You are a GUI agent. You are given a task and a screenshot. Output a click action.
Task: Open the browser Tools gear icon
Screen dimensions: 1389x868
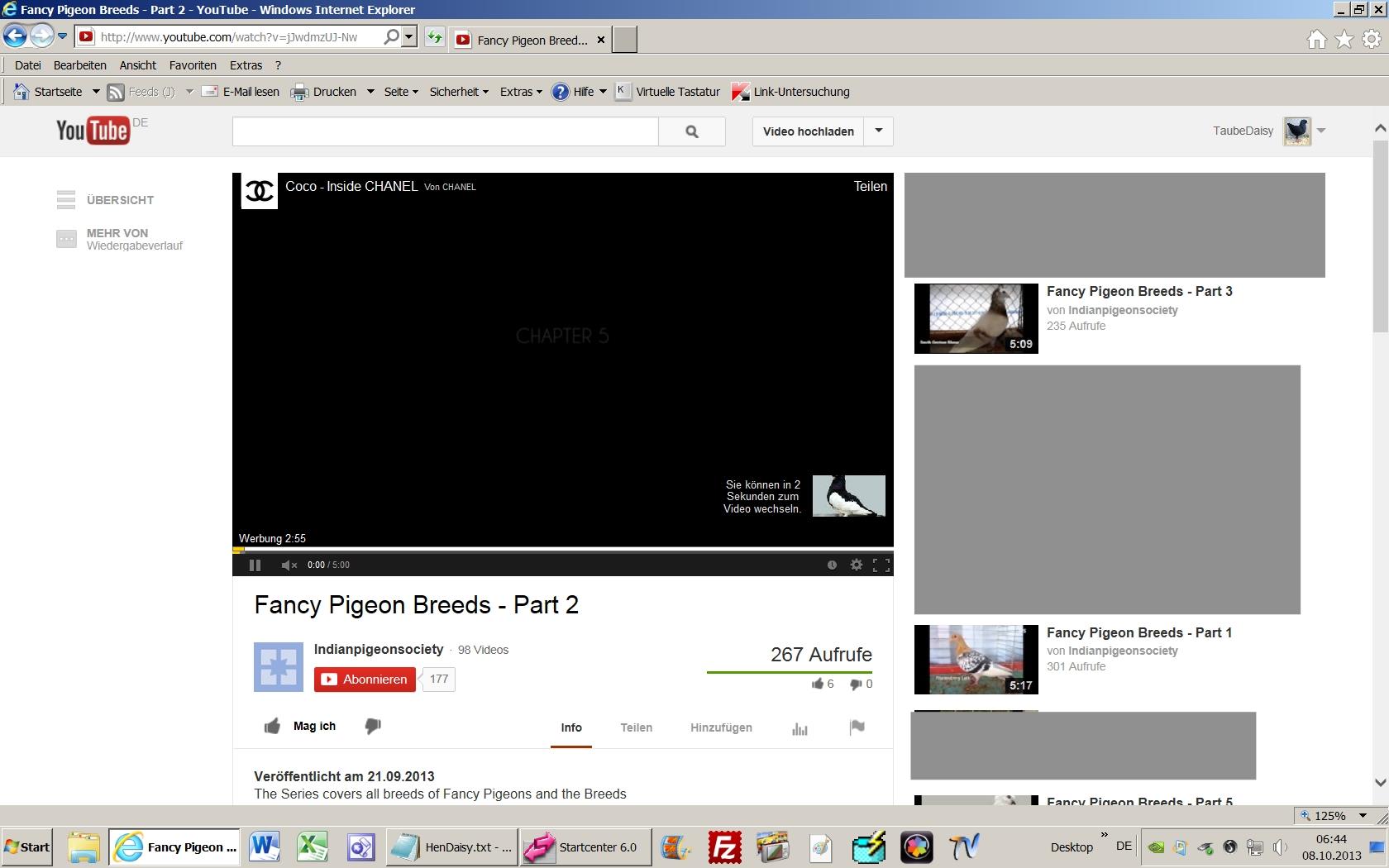tap(1371, 39)
